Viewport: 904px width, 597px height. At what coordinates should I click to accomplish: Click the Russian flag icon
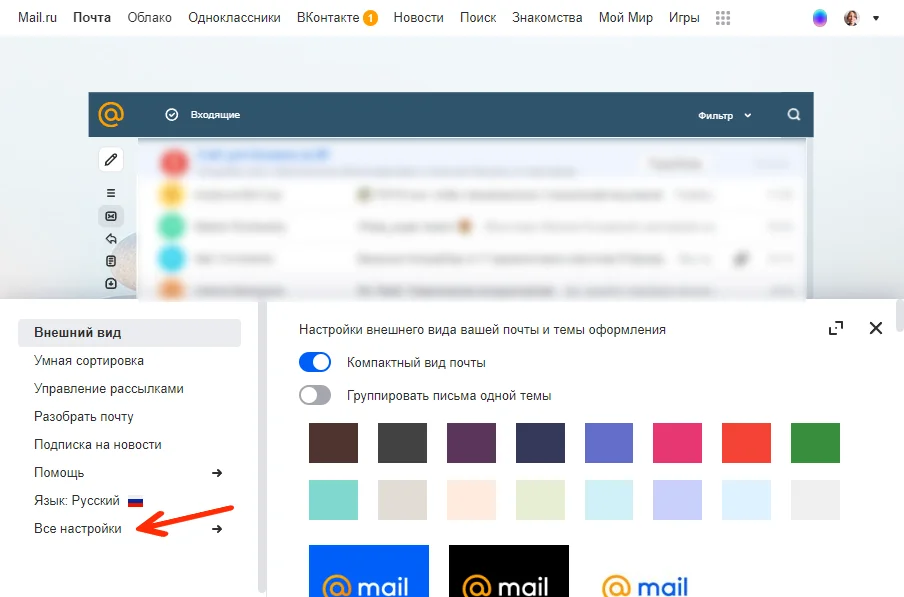135,501
